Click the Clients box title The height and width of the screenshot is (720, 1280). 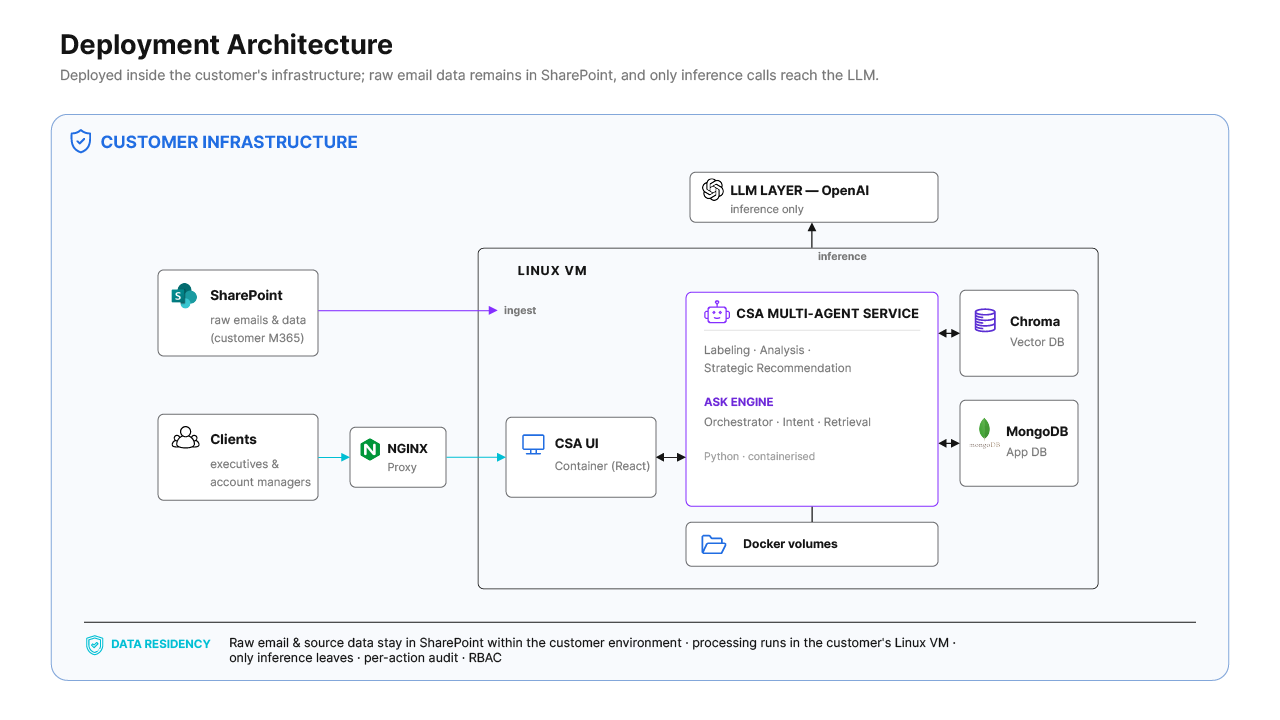pyautogui.click(x=233, y=440)
